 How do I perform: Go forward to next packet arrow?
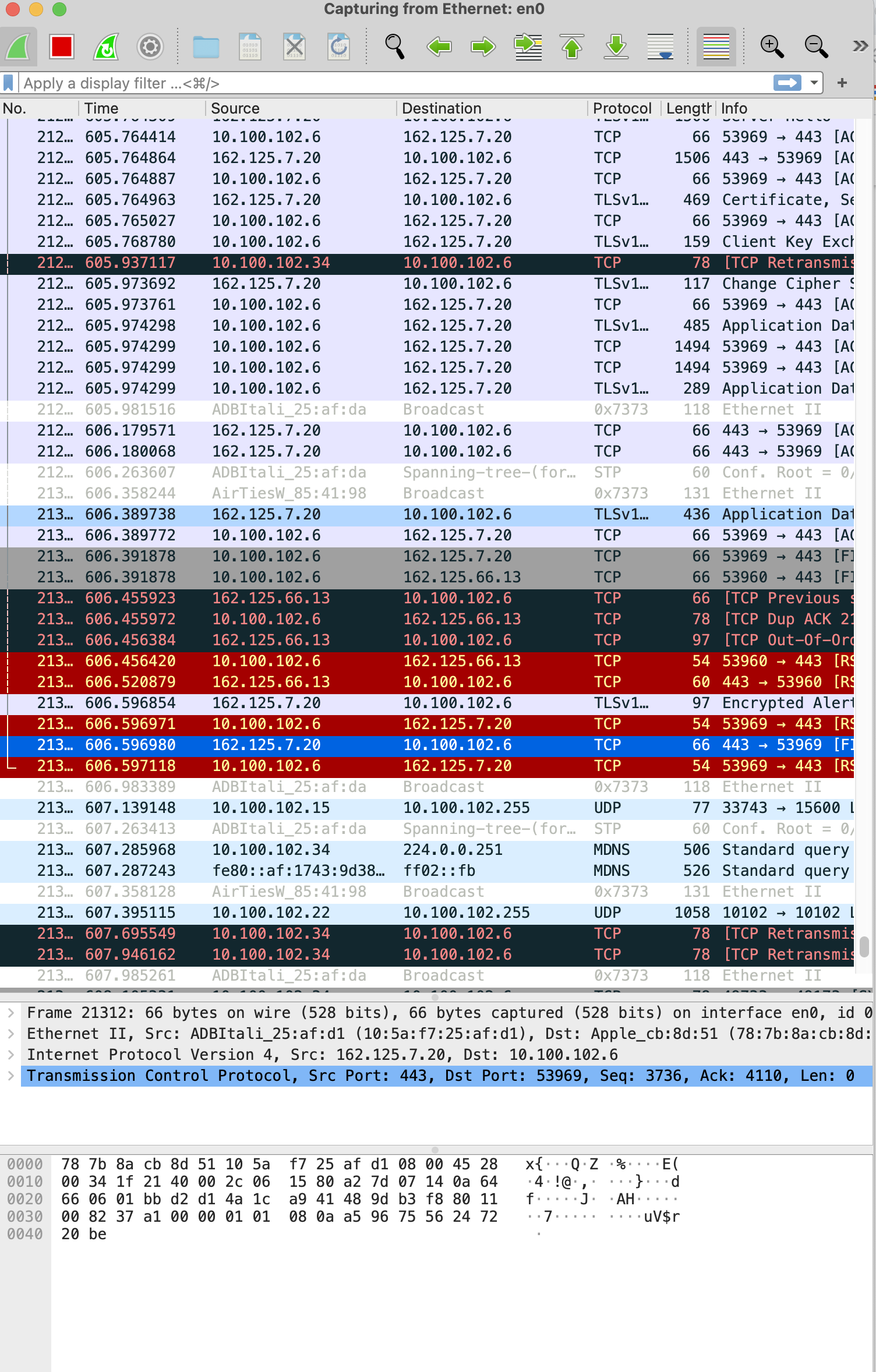(x=483, y=47)
